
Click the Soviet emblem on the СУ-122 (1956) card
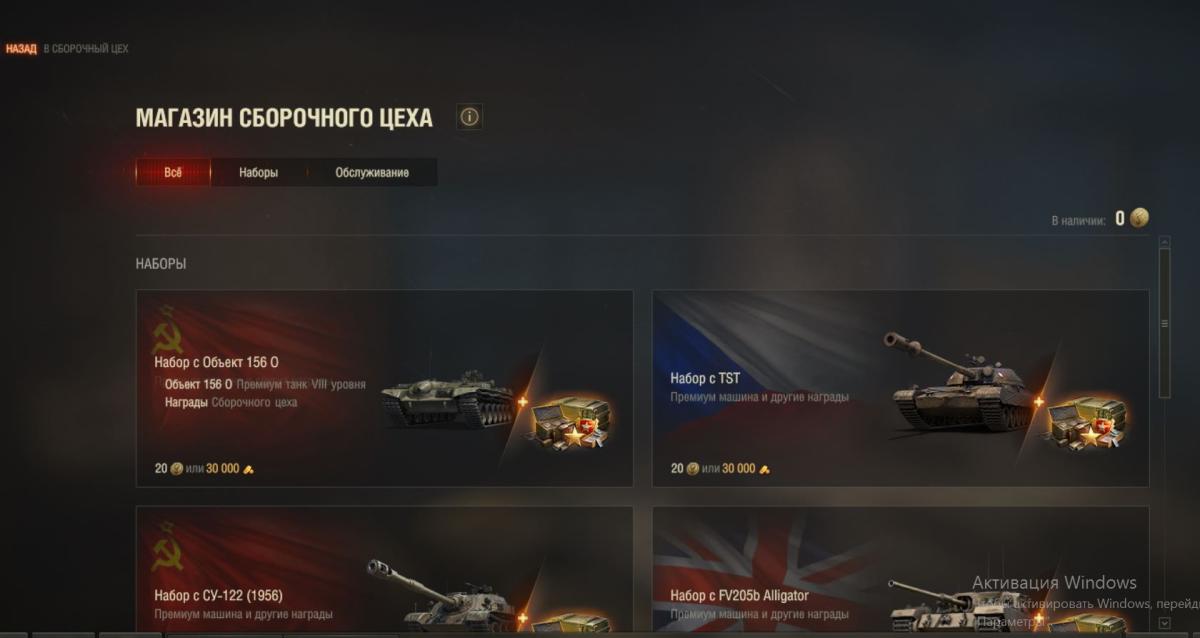[168, 546]
